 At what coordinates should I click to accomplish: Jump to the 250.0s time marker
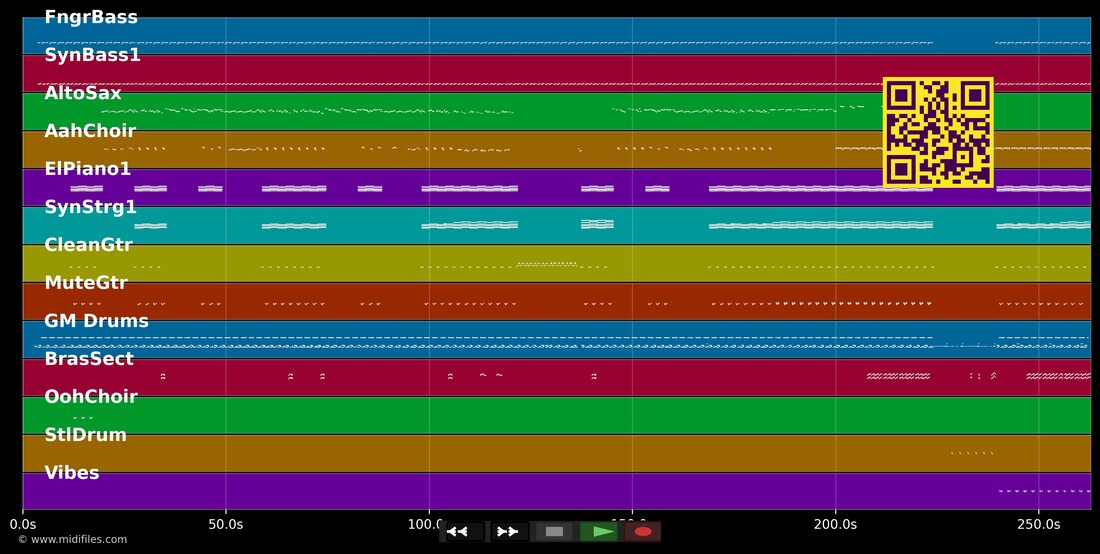tap(1038, 524)
